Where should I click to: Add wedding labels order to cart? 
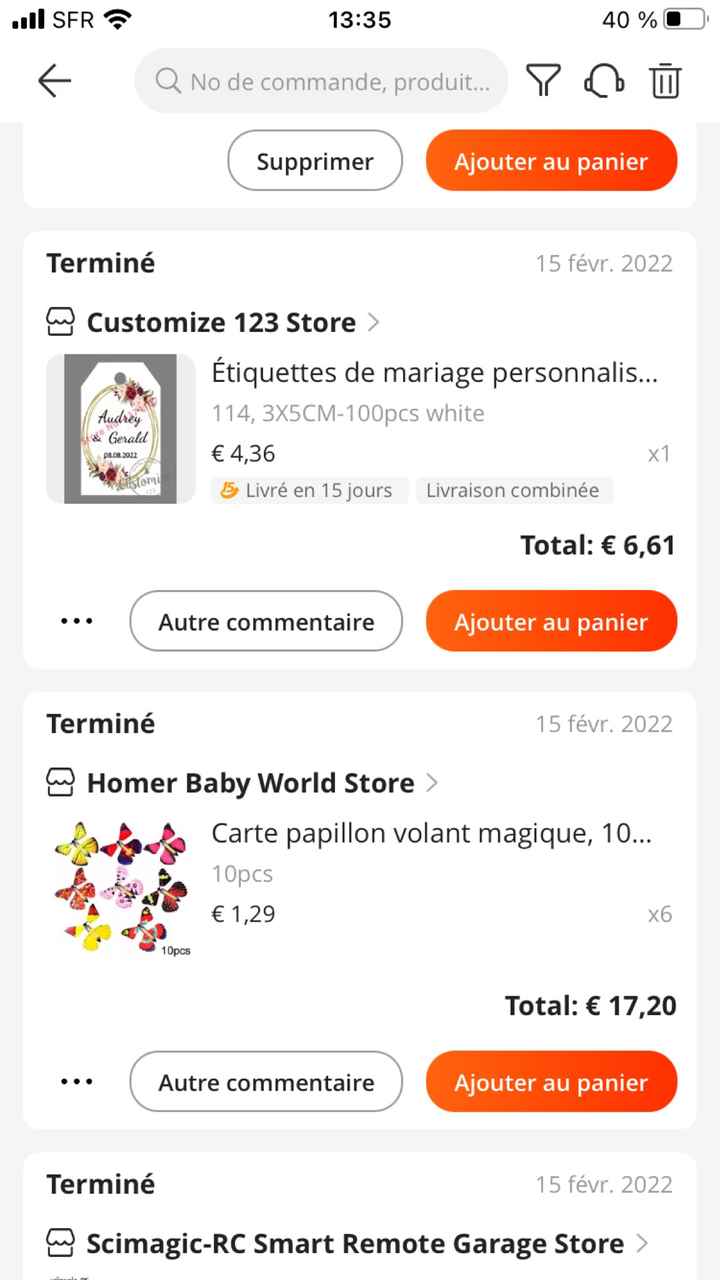click(551, 621)
